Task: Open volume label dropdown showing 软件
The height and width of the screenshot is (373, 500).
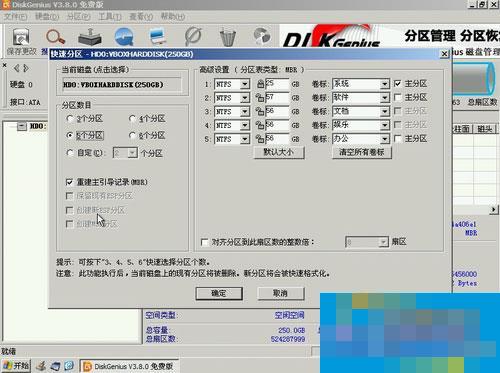Action: point(385,98)
